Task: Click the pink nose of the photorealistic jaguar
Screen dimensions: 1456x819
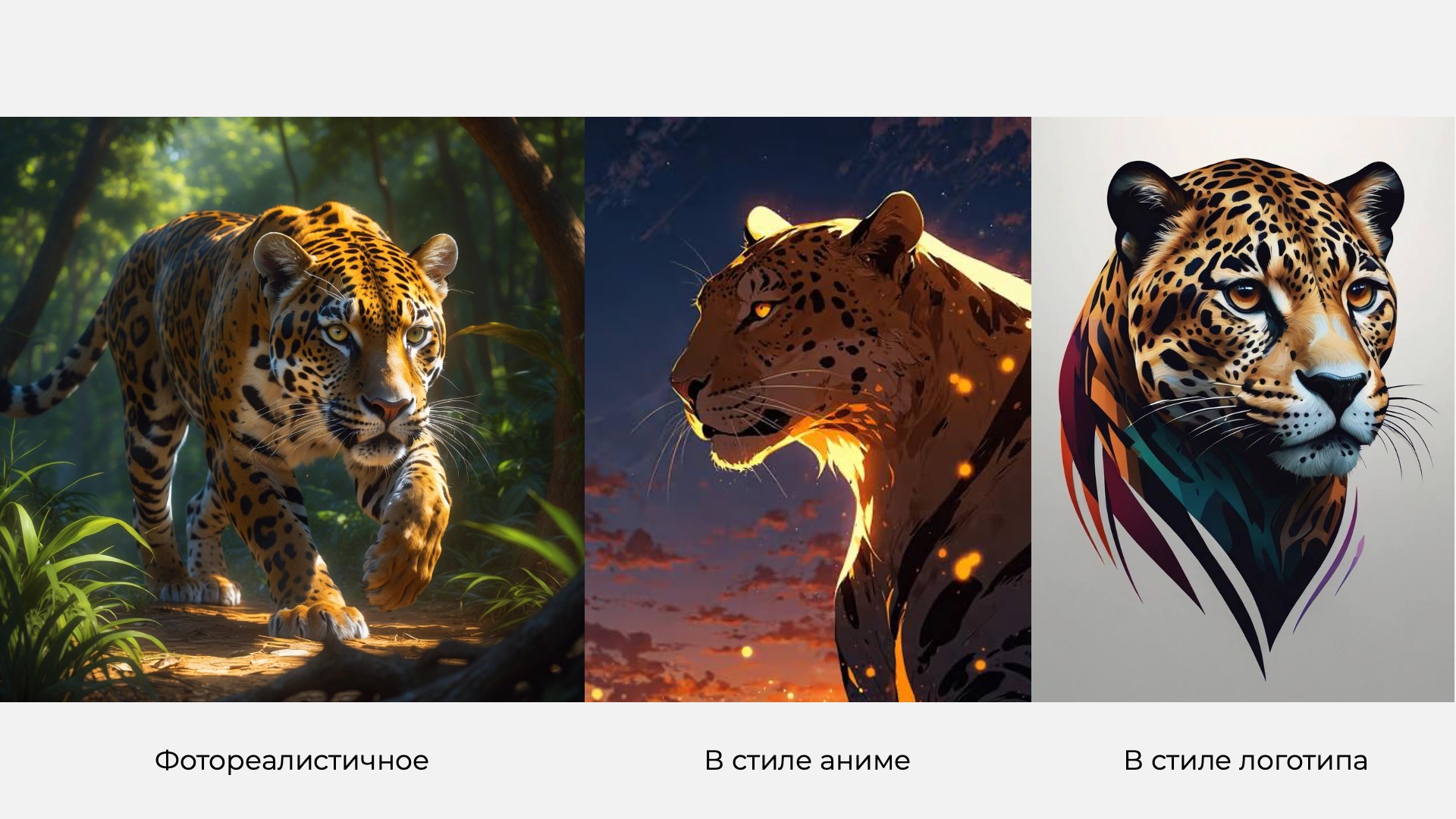Action: click(x=388, y=408)
